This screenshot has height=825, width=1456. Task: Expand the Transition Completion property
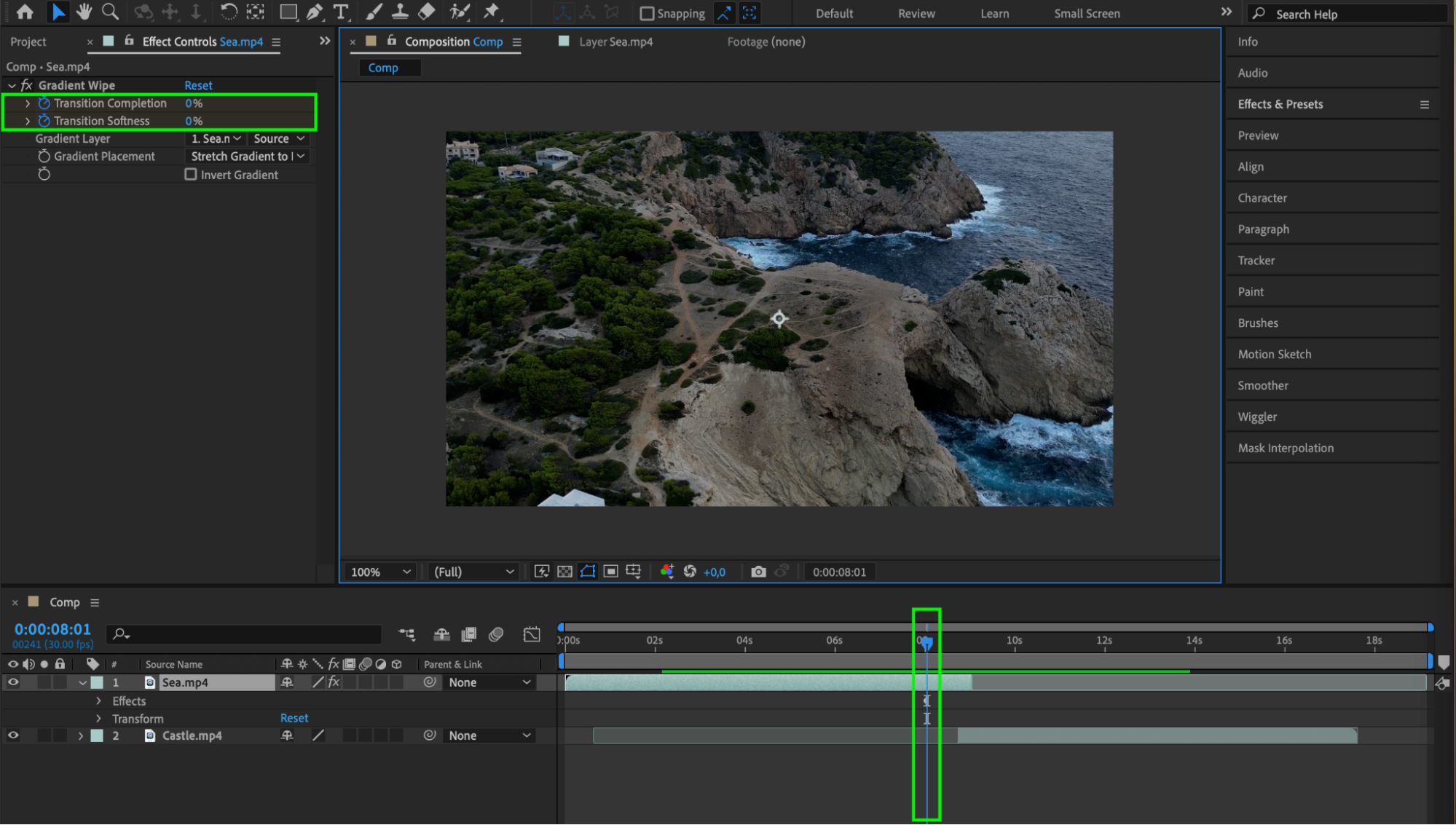pyautogui.click(x=28, y=103)
